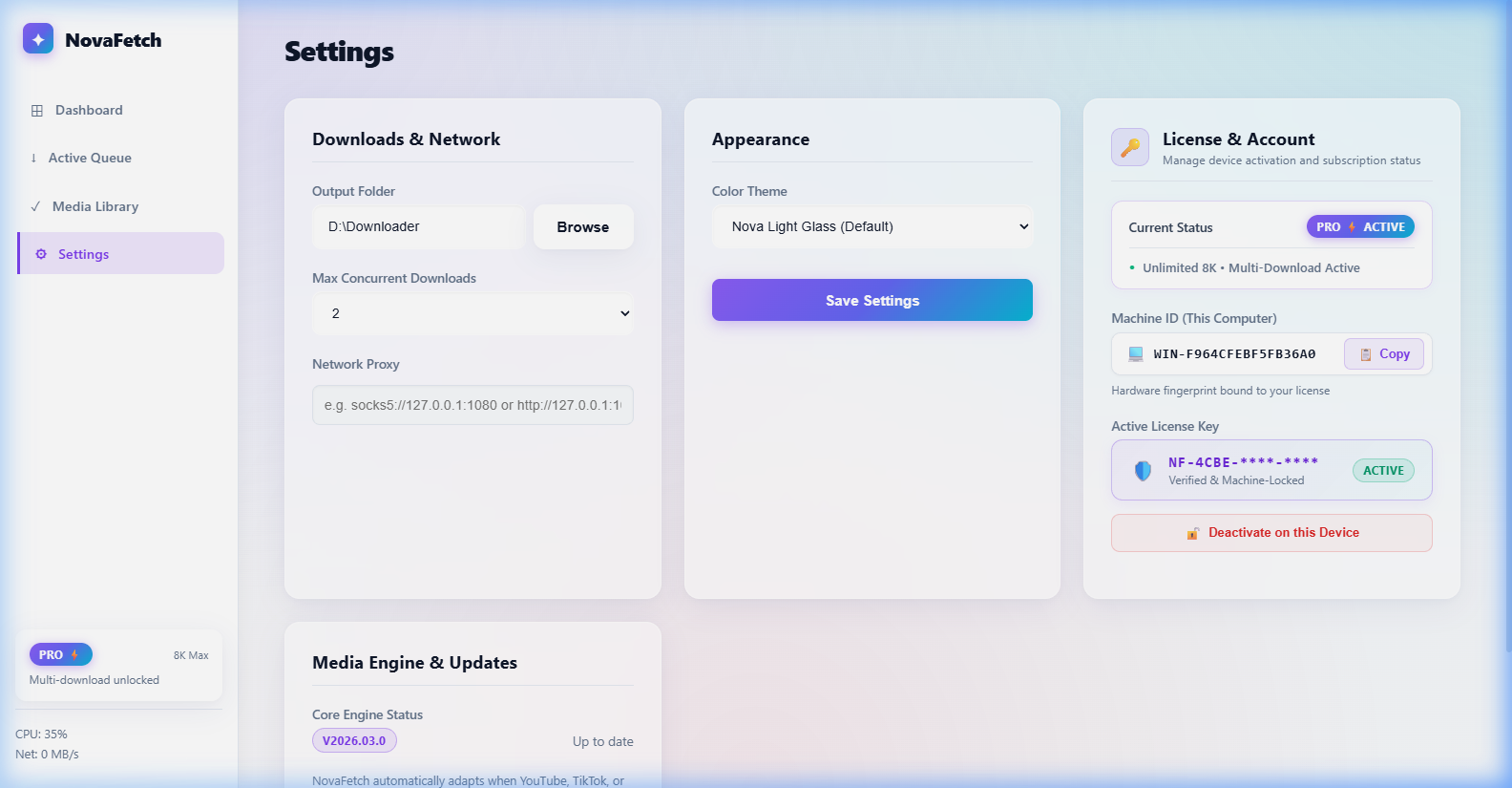1512x788 pixels.
Task: Click the shield icon beside the license key
Action: click(1143, 470)
